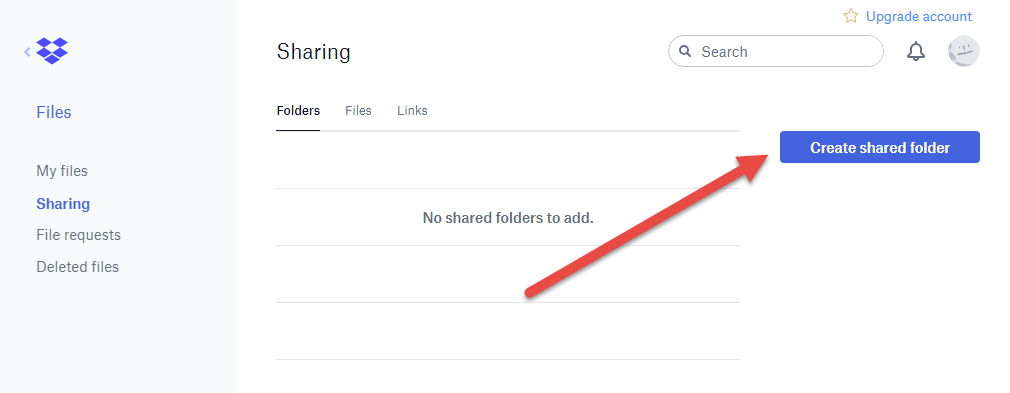Click the magnifier icon in search box
This screenshot has height=393, width=1010.
(685, 52)
